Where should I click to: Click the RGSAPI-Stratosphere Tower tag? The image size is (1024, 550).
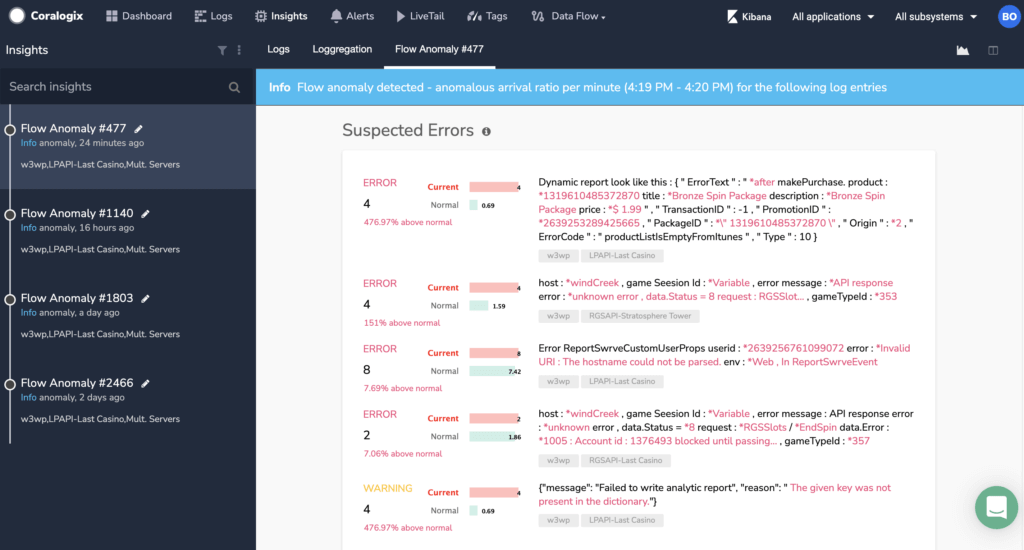click(640, 316)
